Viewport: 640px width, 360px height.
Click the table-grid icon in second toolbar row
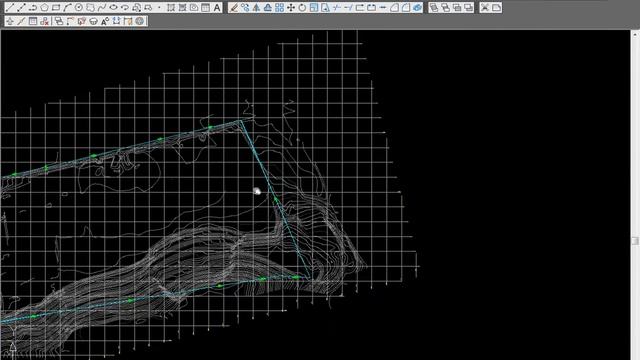33,21
